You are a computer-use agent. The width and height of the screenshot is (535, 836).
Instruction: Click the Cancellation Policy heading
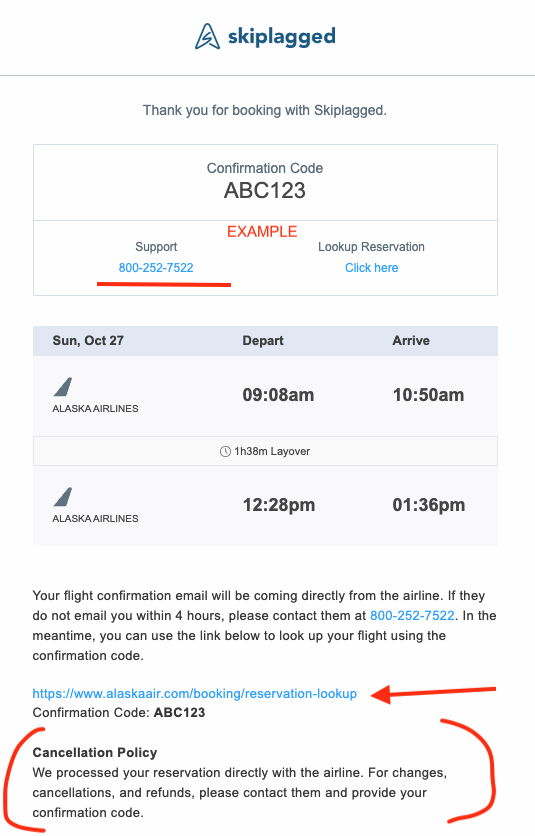pos(95,752)
